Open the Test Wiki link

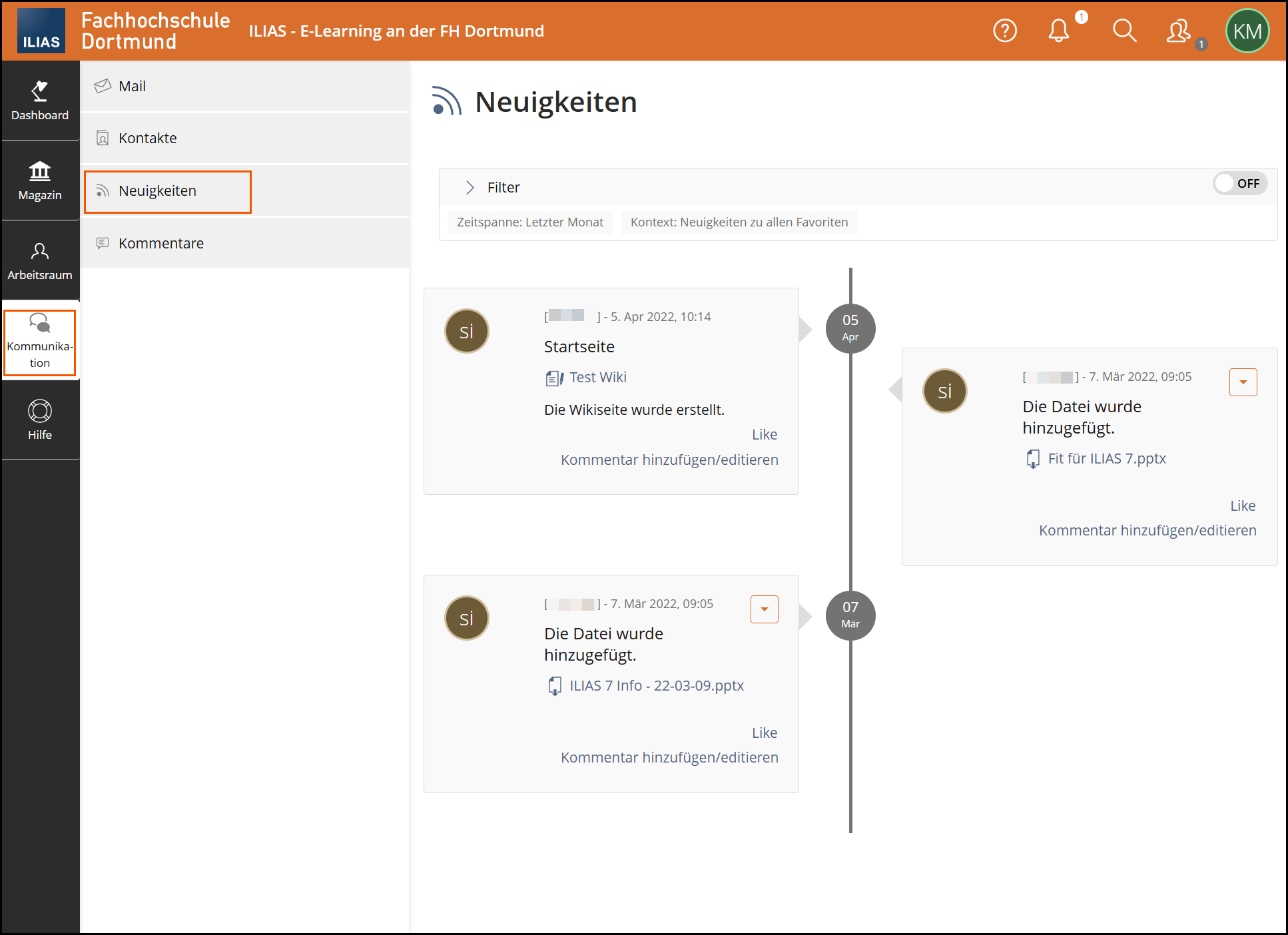point(597,378)
